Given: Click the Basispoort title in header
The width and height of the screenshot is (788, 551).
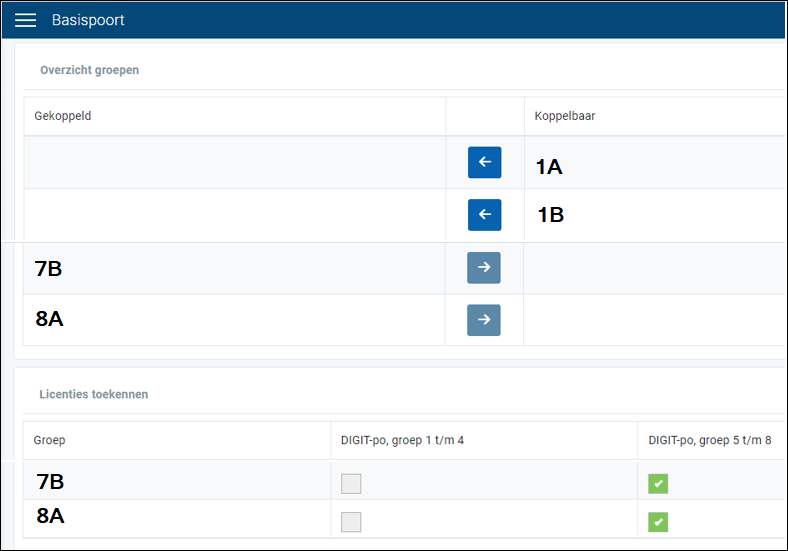Looking at the screenshot, I should (88, 21).
